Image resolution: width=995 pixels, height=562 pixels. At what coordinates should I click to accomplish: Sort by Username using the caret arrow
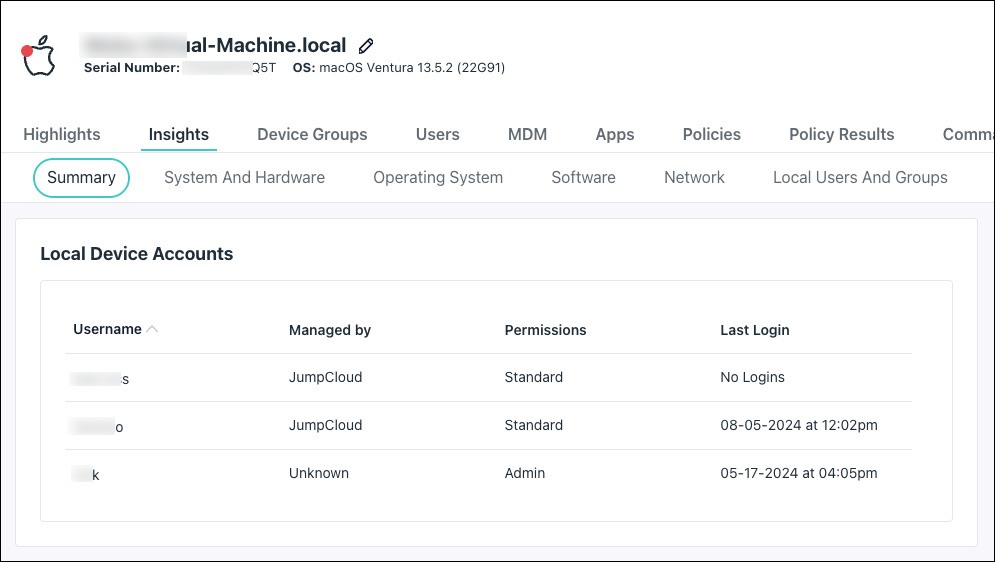pos(152,329)
